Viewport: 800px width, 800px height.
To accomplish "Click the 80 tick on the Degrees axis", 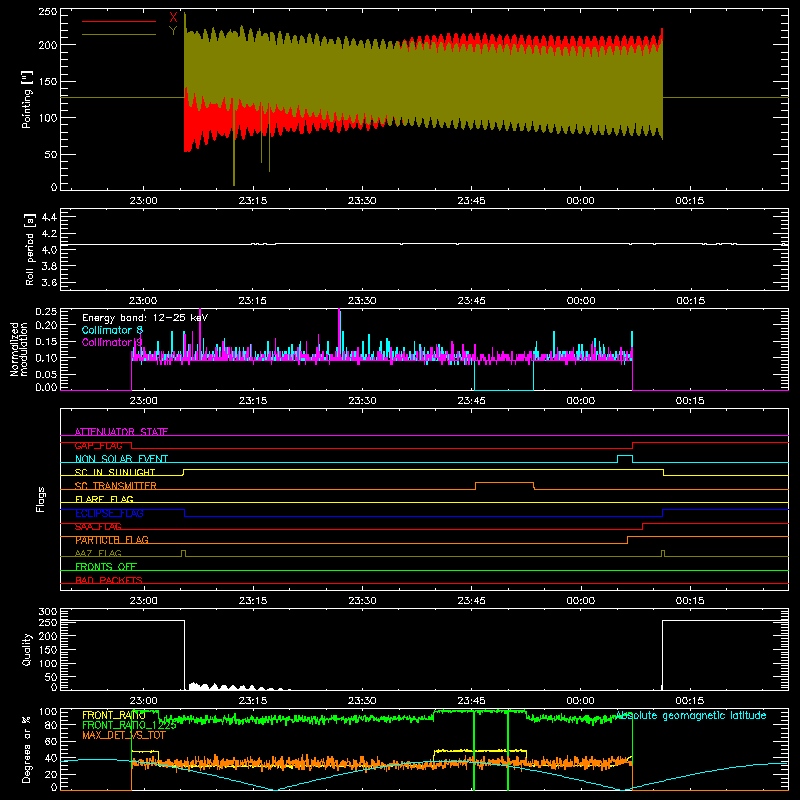I will point(51,725).
